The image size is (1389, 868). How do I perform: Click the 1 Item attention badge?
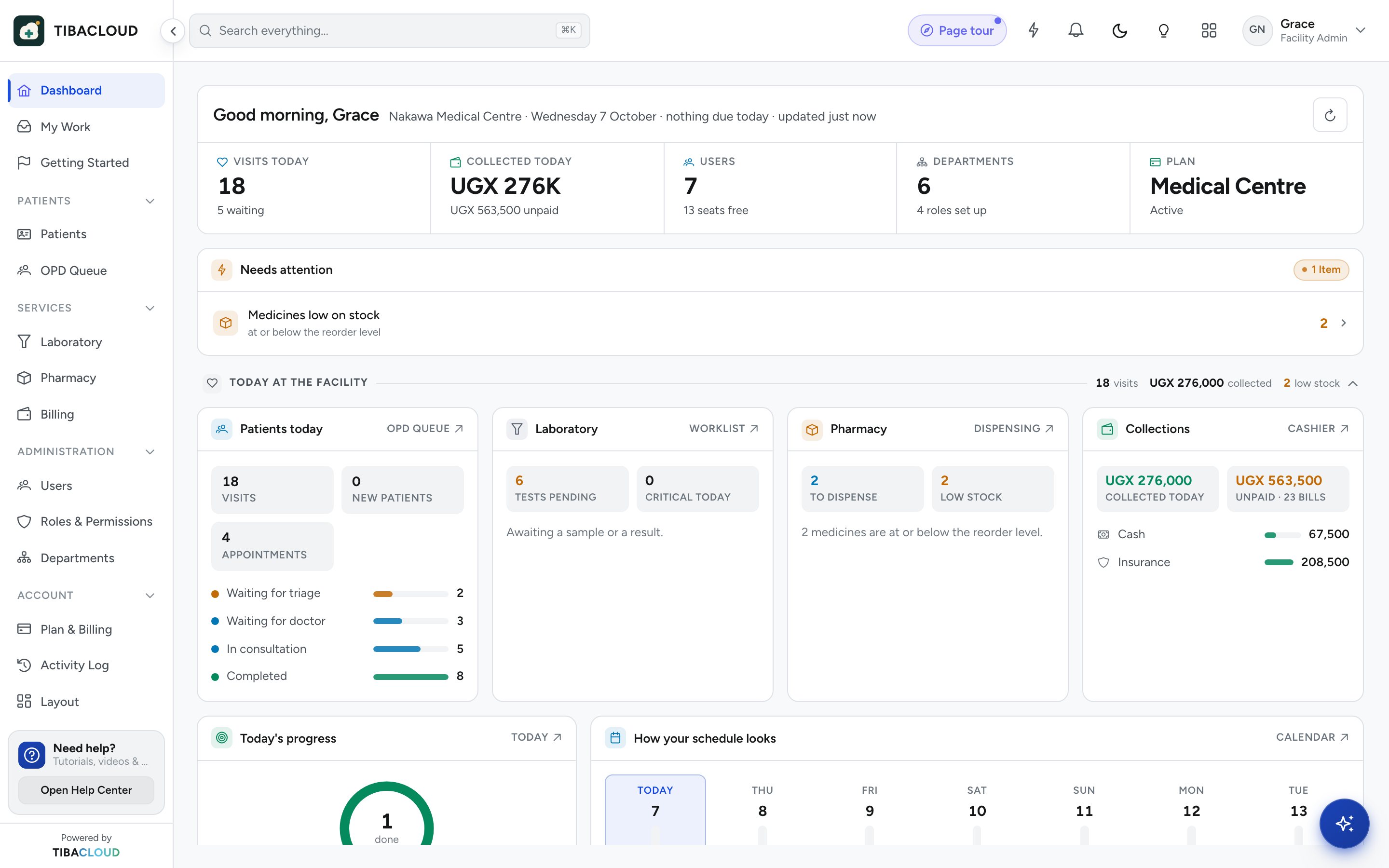coord(1321,270)
